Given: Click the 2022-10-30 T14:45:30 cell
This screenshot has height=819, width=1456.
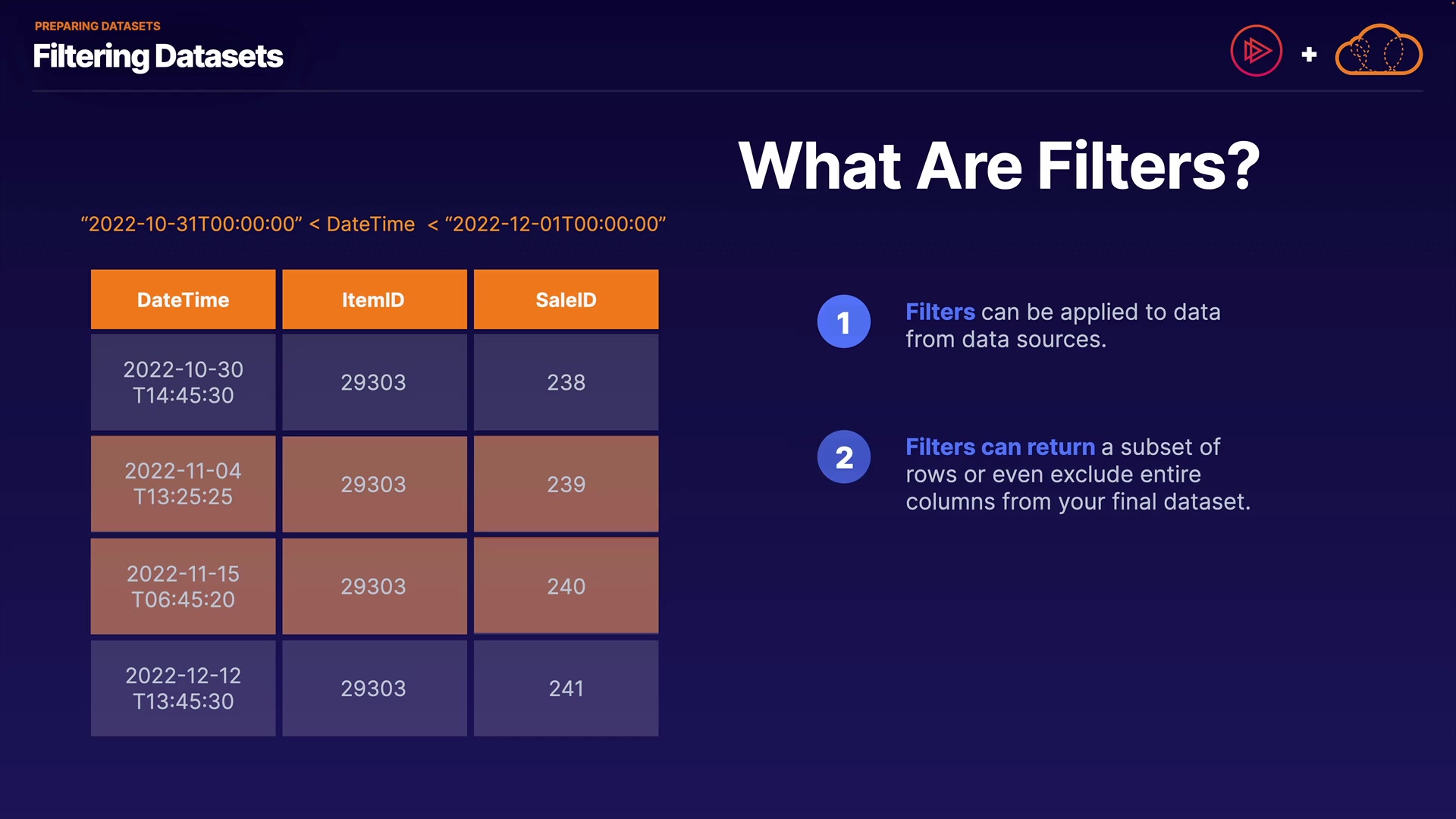Looking at the screenshot, I should click(183, 382).
